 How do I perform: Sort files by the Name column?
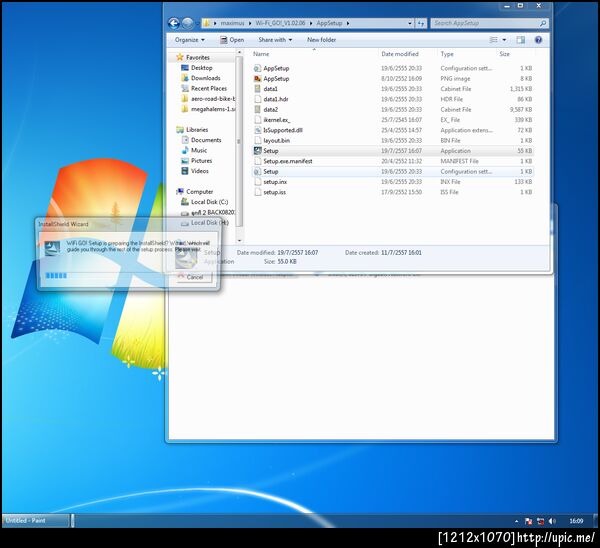261,54
